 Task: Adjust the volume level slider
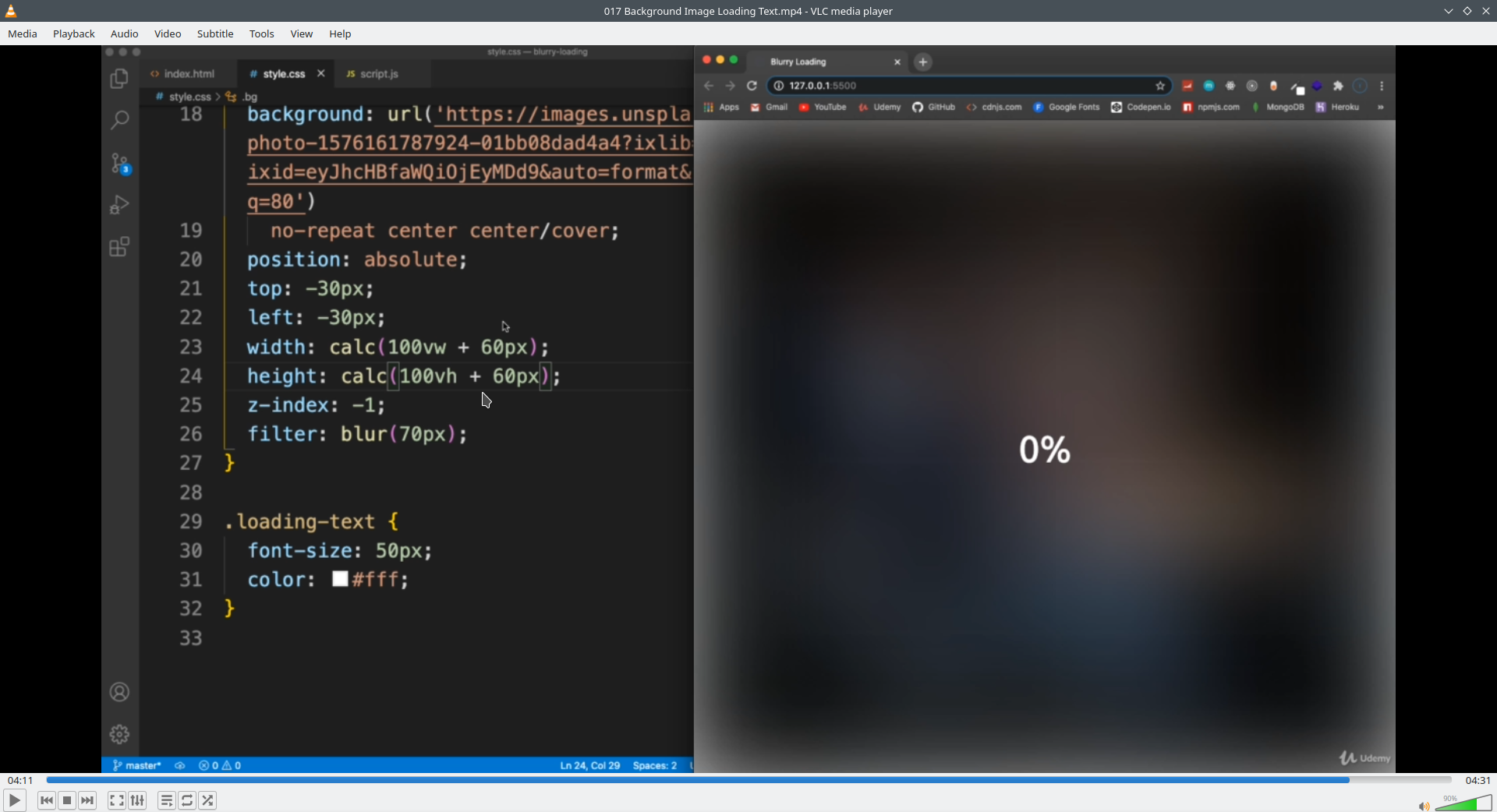pyautogui.click(x=1463, y=803)
